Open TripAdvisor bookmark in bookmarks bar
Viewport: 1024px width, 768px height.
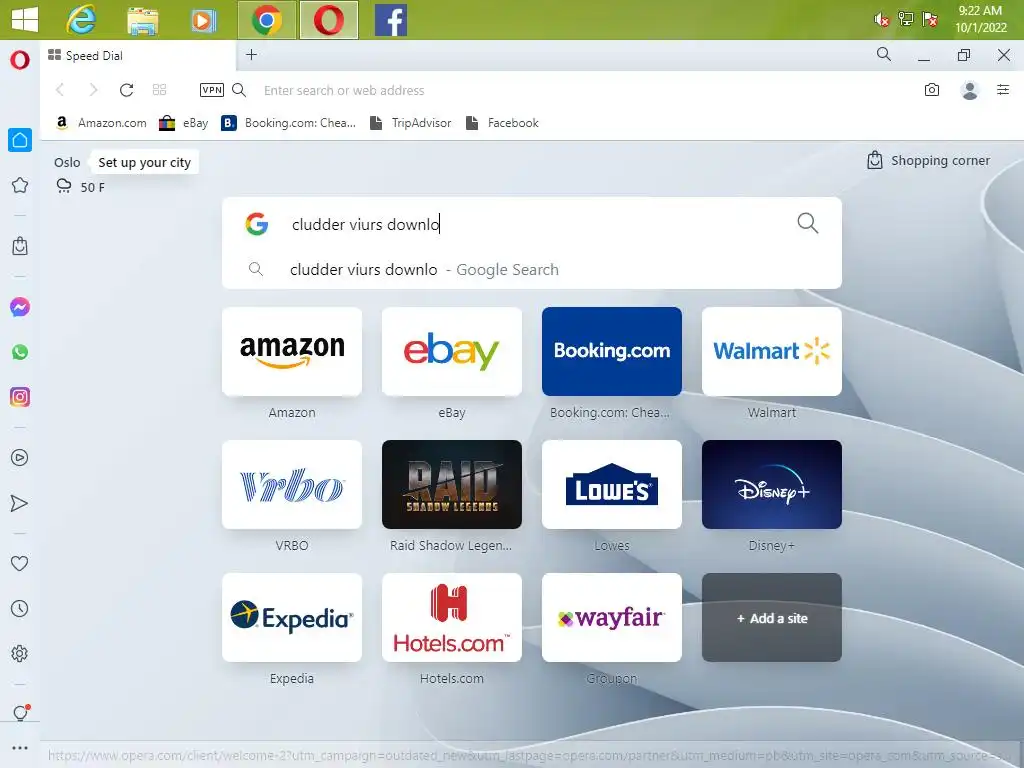(411, 123)
